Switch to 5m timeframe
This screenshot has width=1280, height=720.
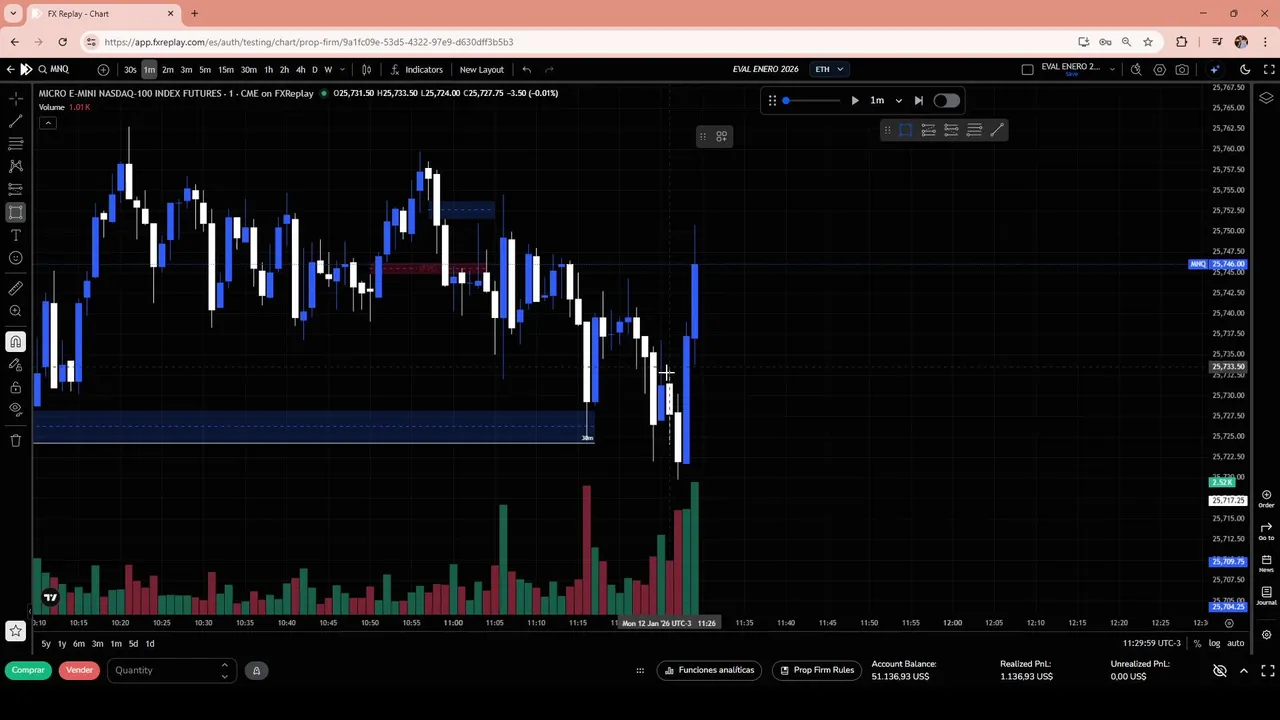[204, 69]
